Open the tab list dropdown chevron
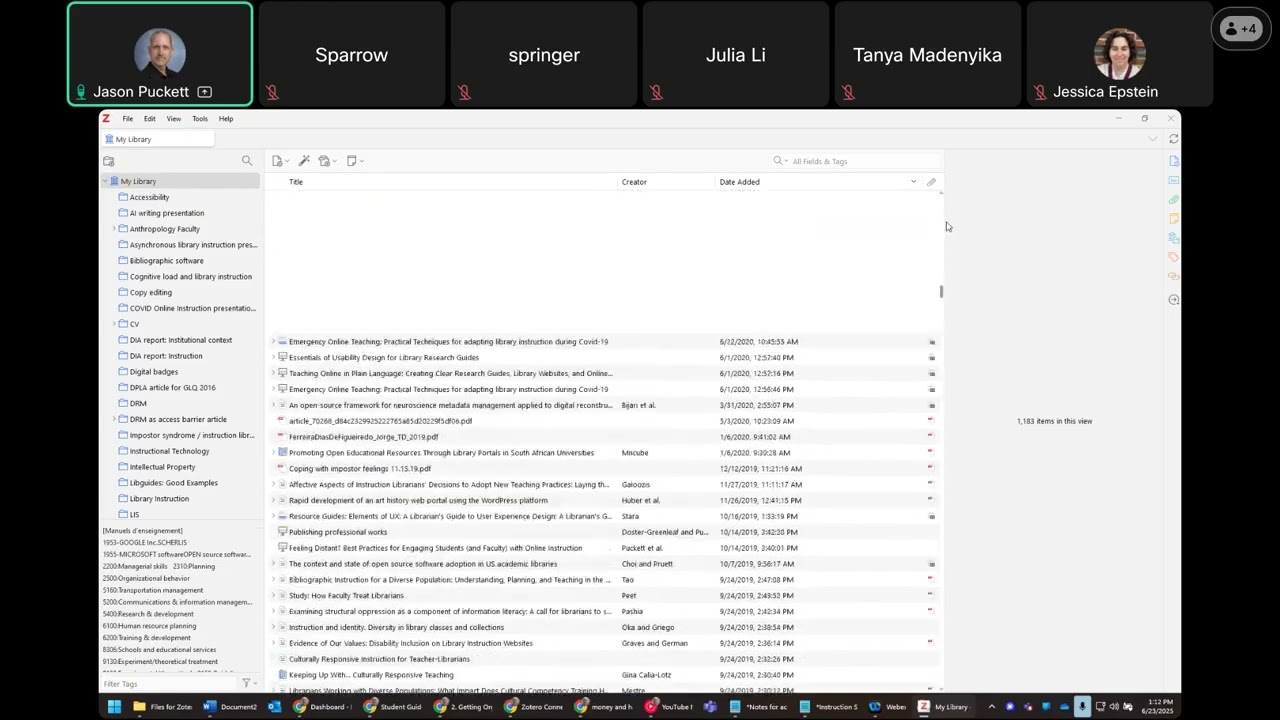 1153,139
